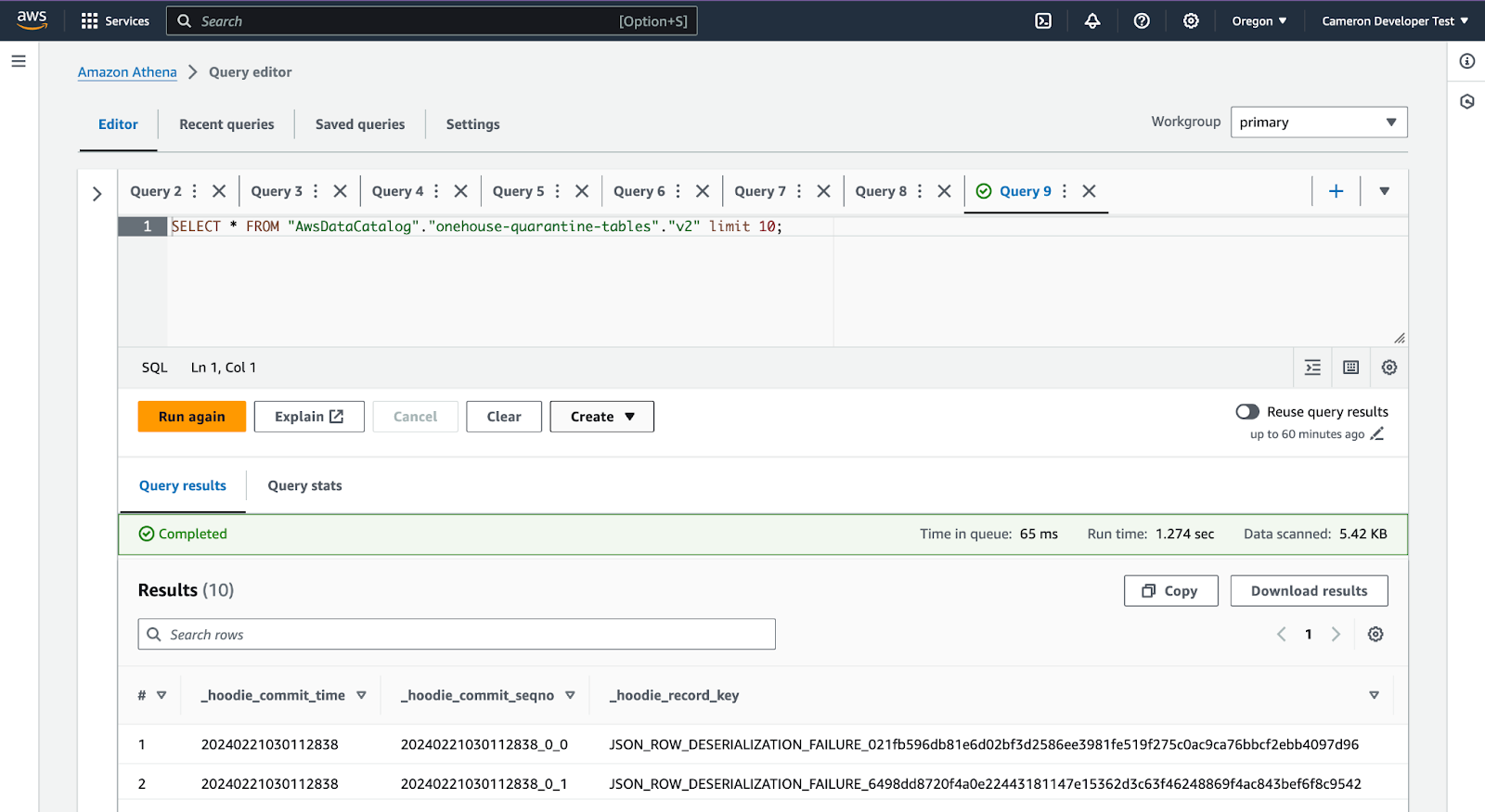Switch to Recent queries tab
This screenshot has height=812, width=1485.
point(226,124)
